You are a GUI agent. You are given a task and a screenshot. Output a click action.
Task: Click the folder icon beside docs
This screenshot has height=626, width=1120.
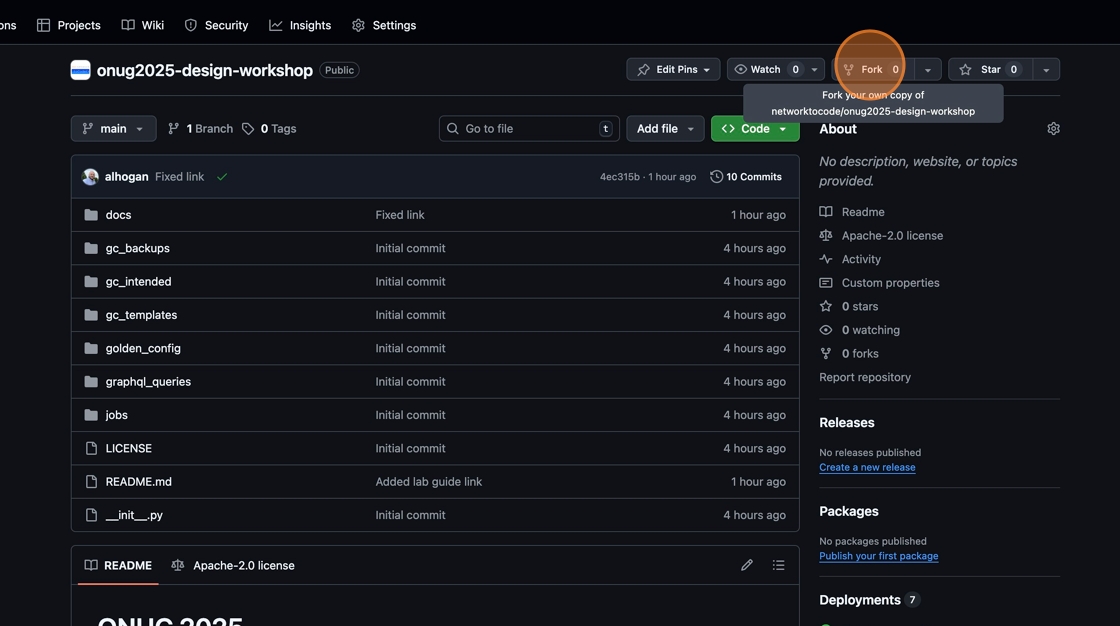91,214
